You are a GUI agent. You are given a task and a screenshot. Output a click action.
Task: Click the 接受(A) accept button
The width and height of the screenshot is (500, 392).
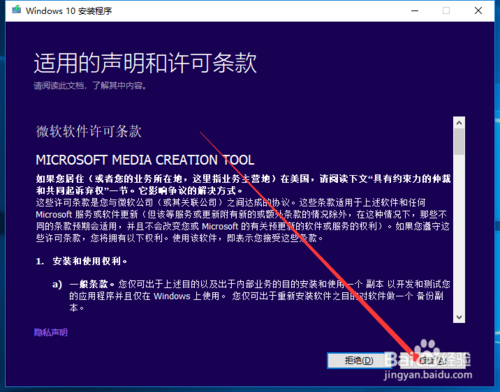pos(433,360)
